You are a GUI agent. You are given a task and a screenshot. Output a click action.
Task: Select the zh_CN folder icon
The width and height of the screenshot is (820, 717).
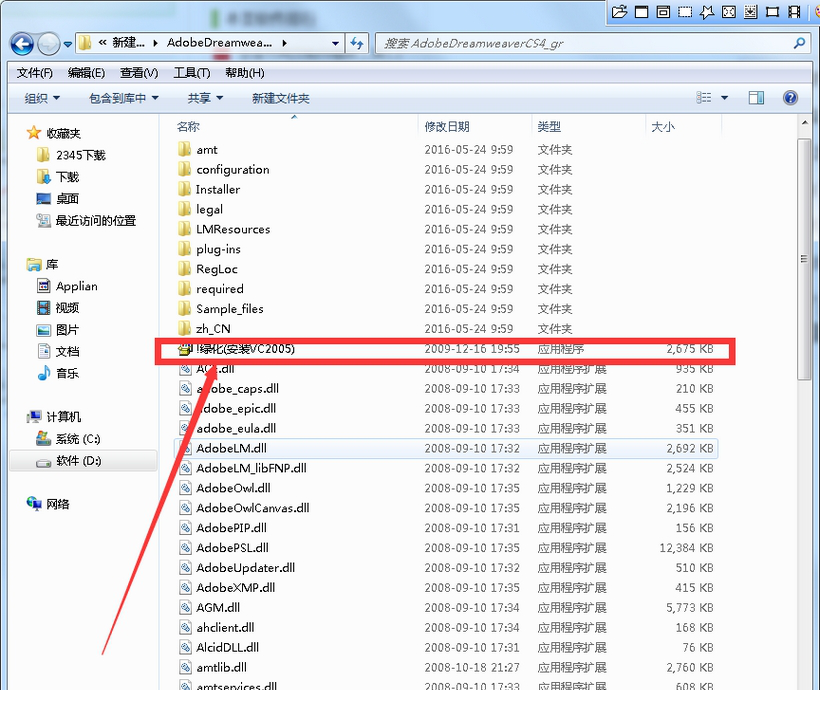[x=184, y=328]
